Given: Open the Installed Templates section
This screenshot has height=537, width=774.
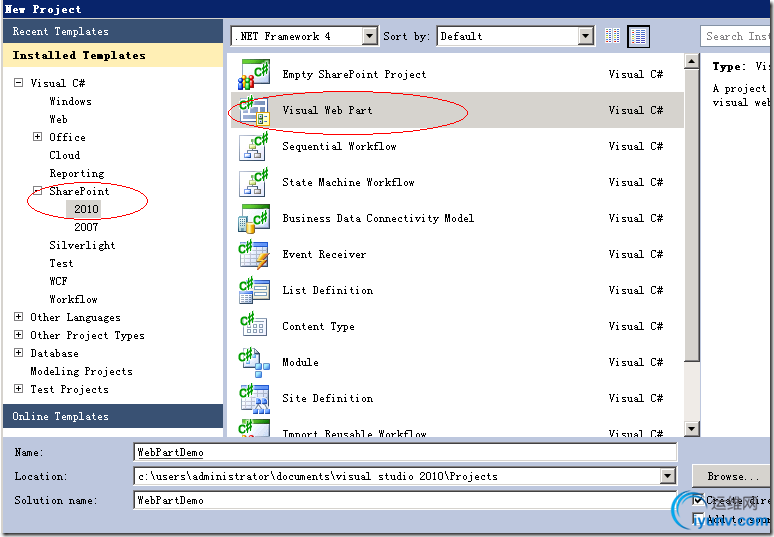Looking at the screenshot, I should tap(113, 55).
